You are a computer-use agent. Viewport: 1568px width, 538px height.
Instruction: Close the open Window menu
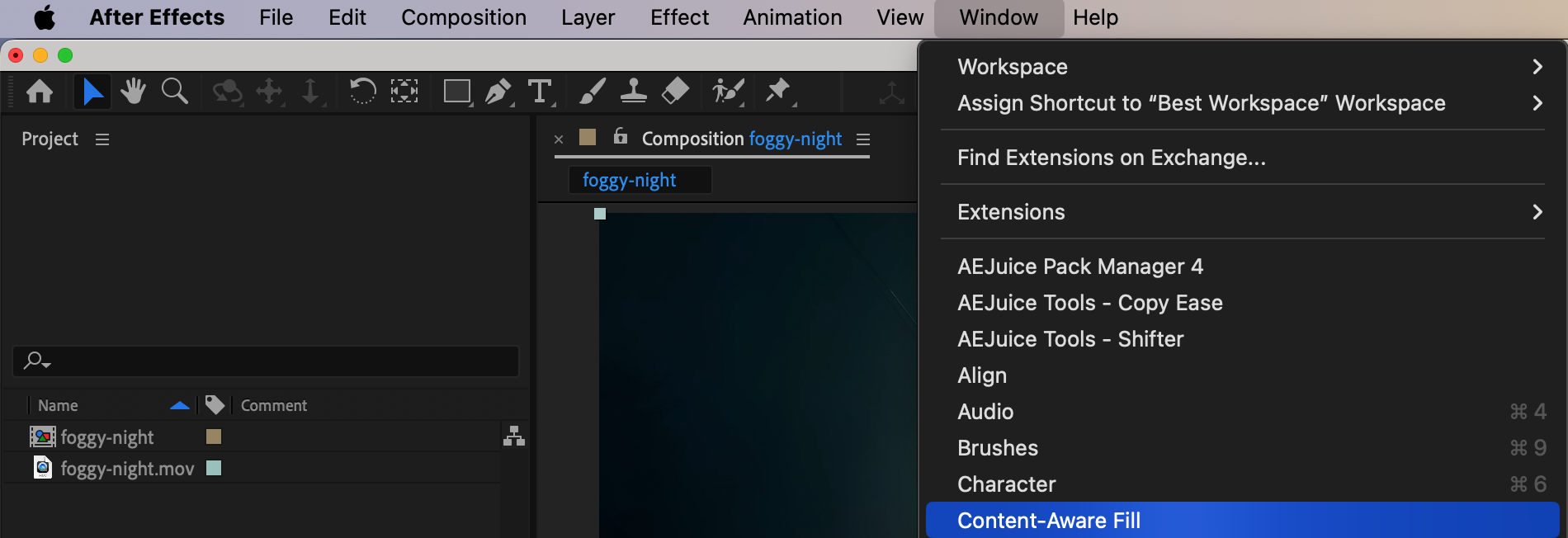point(999,17)
